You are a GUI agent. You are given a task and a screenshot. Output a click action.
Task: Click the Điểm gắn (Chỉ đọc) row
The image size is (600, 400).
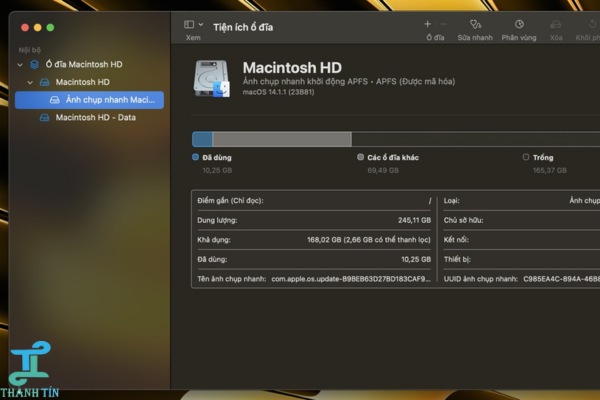point(314,201)
